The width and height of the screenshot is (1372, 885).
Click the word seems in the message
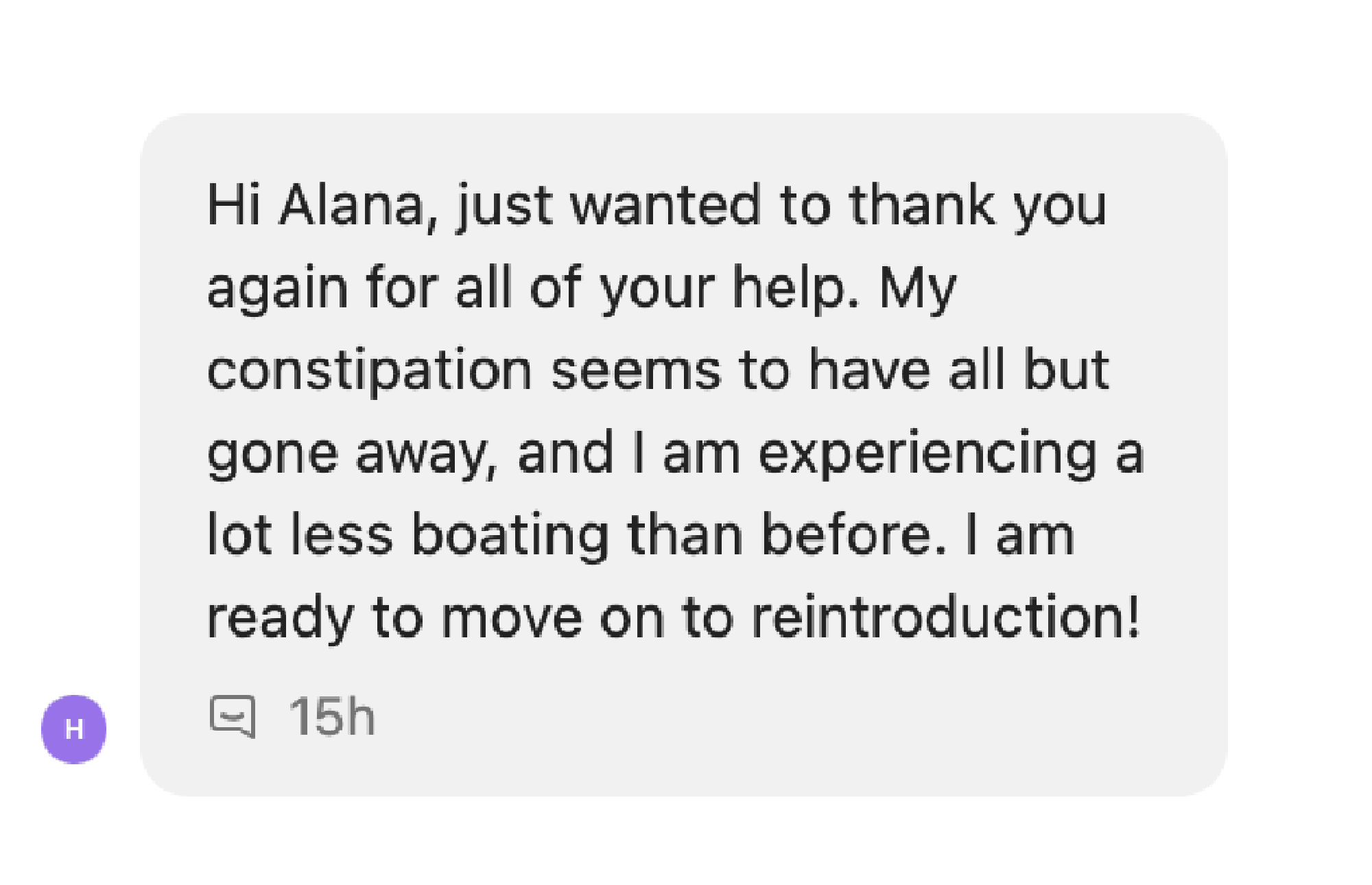[635, 370]
